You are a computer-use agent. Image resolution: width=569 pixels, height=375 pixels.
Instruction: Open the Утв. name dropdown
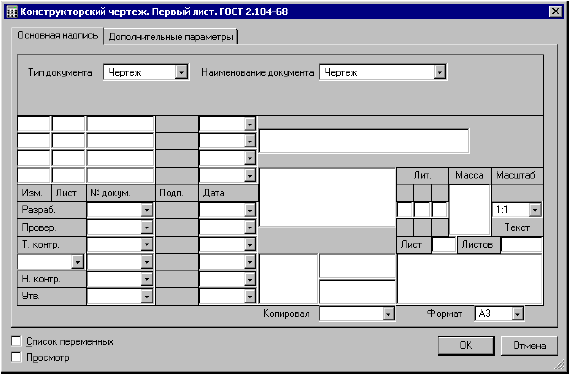click(x=146, y=296)
